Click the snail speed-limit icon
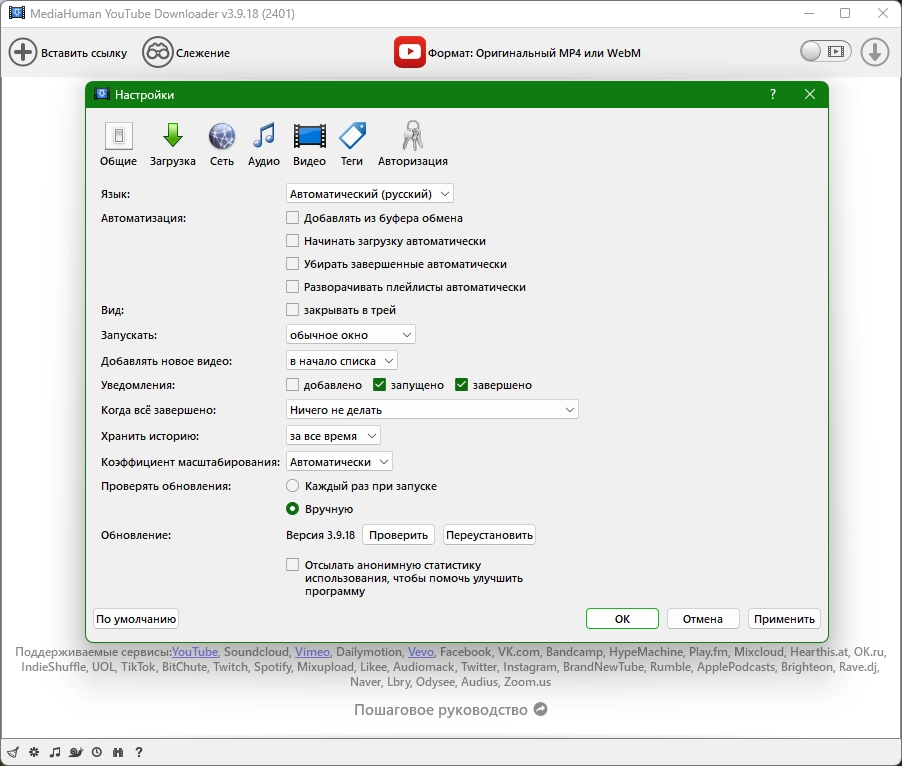This screenshot has height=766, width=902. [x=75, y=752]
